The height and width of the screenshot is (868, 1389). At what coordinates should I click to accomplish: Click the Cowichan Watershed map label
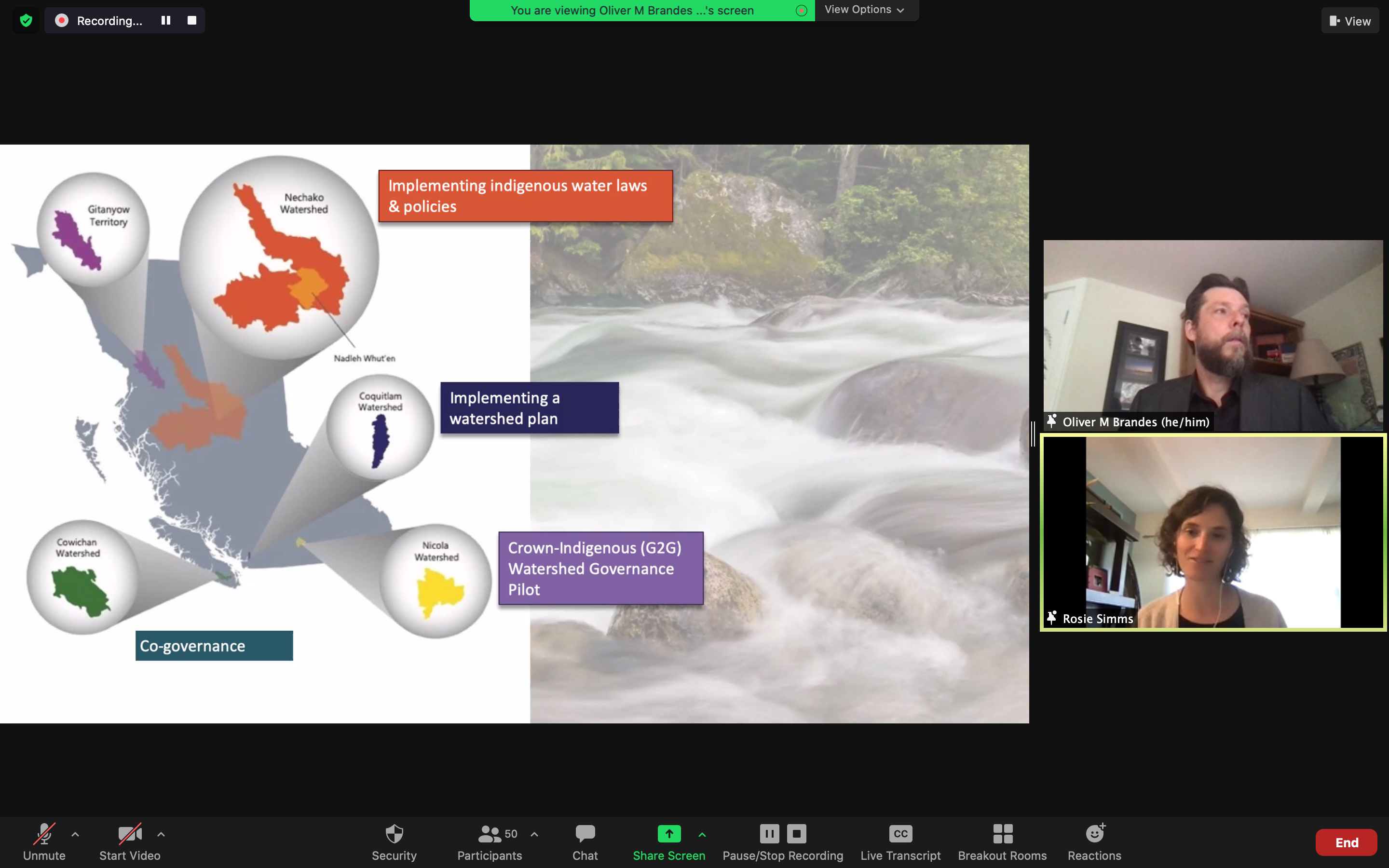tap(78, 548)
